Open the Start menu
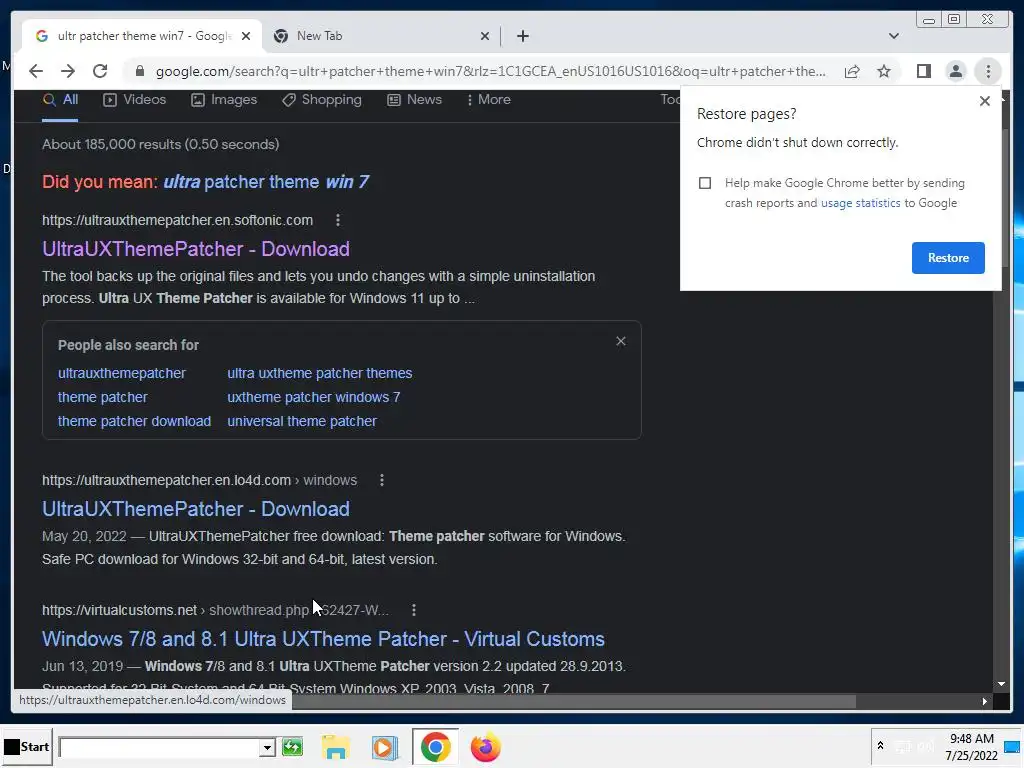 [x=27, y=746]
